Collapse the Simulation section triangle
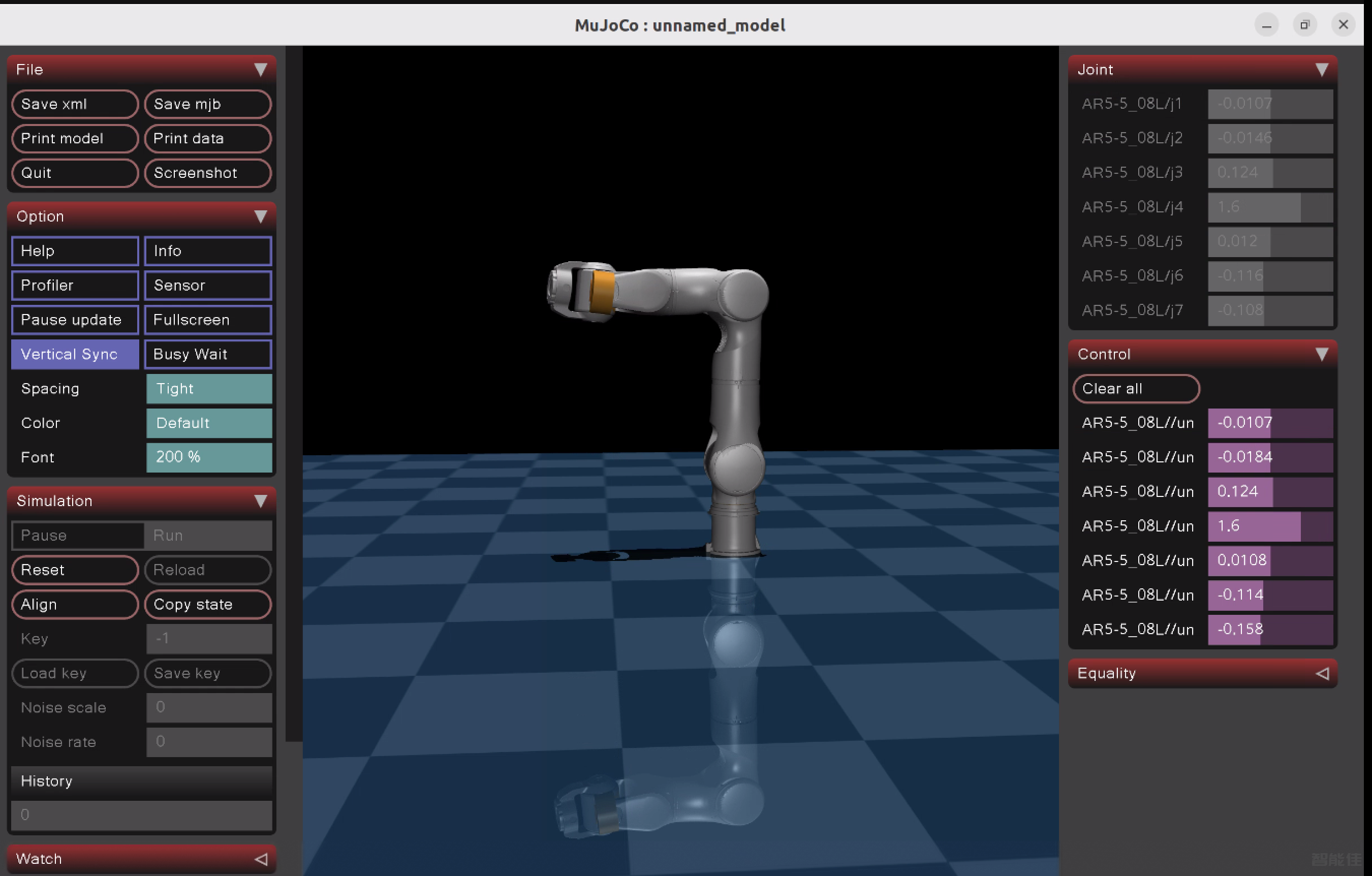The width and height of the screenshot is (1372, 876). point(260,500)
